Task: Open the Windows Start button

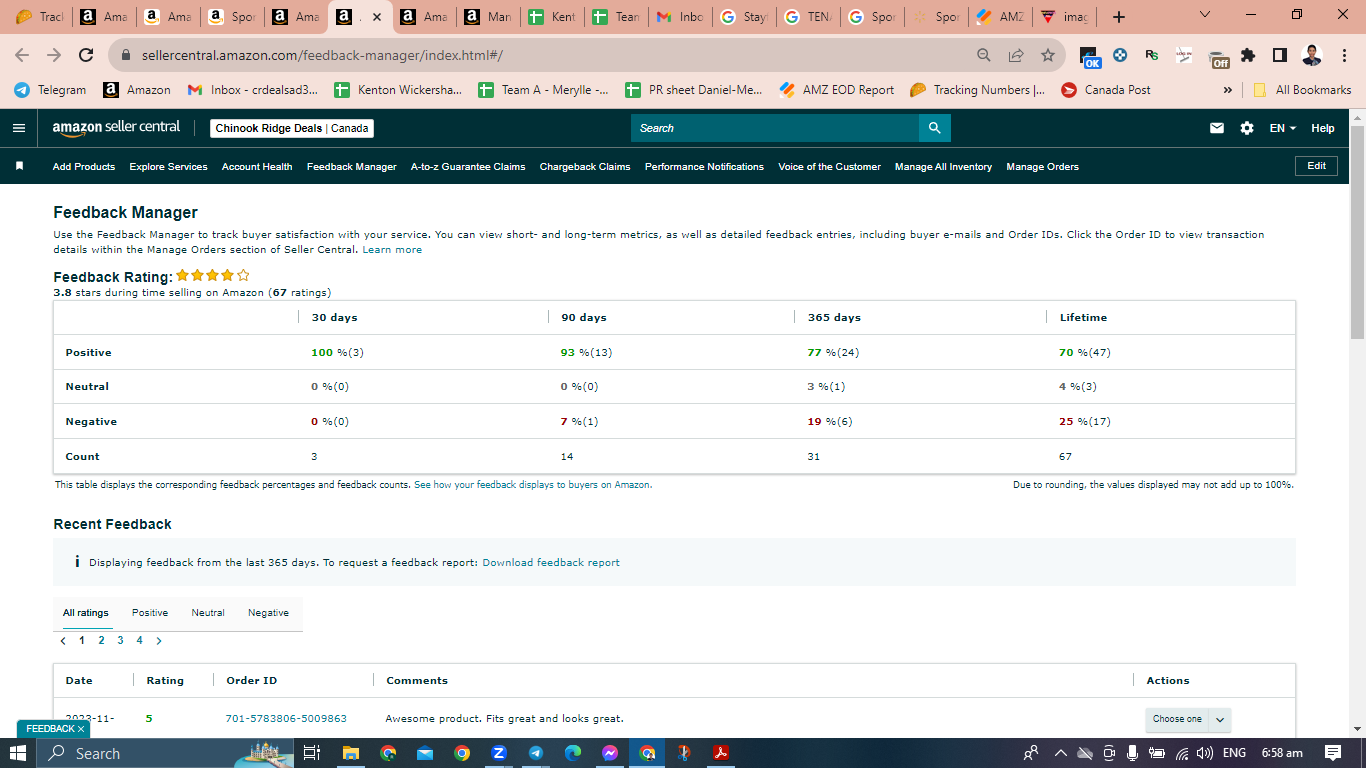Action: tap(19, 753)
